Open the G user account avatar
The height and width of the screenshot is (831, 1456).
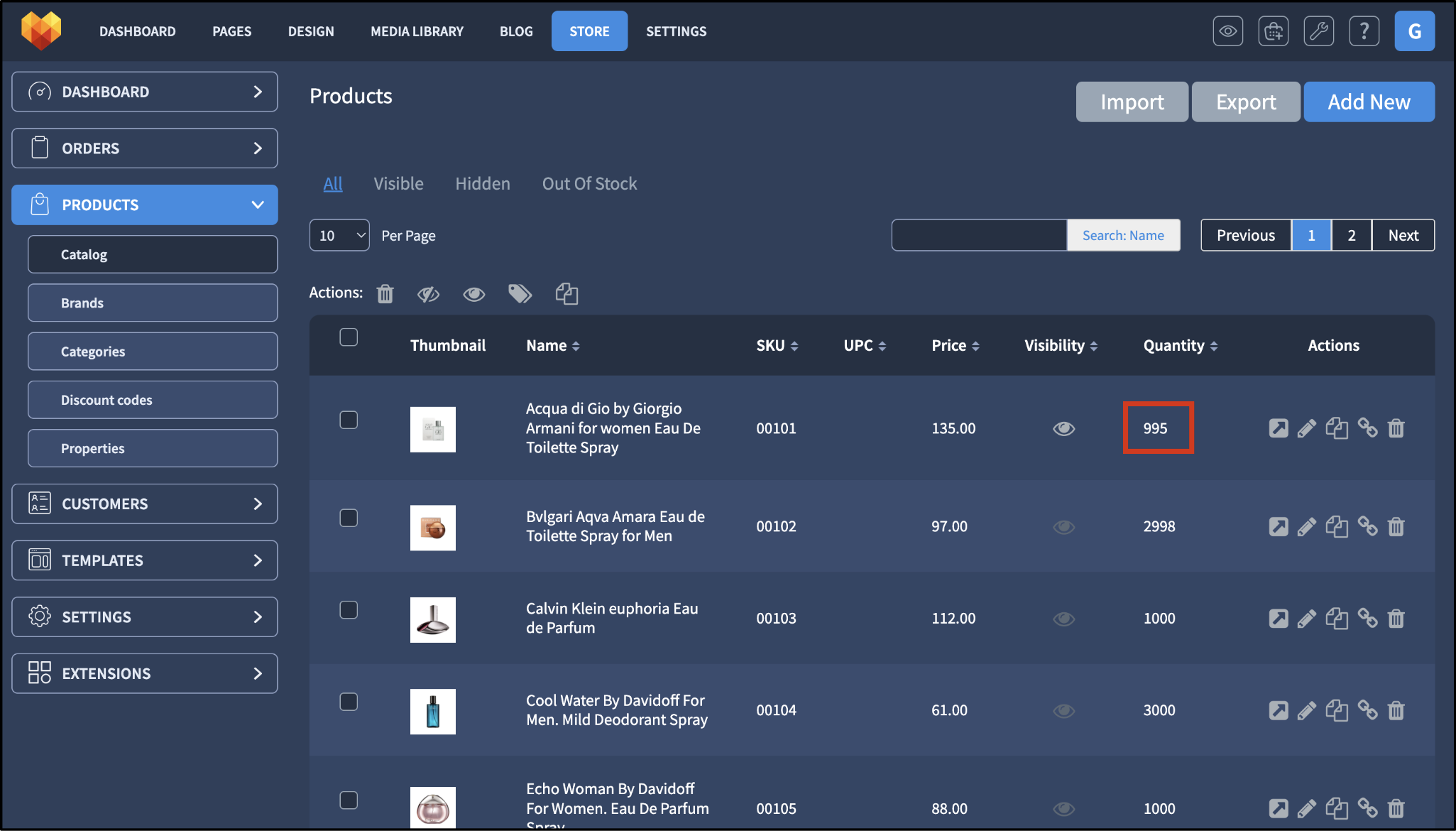pyautogui.click(x=1414, y=31)
